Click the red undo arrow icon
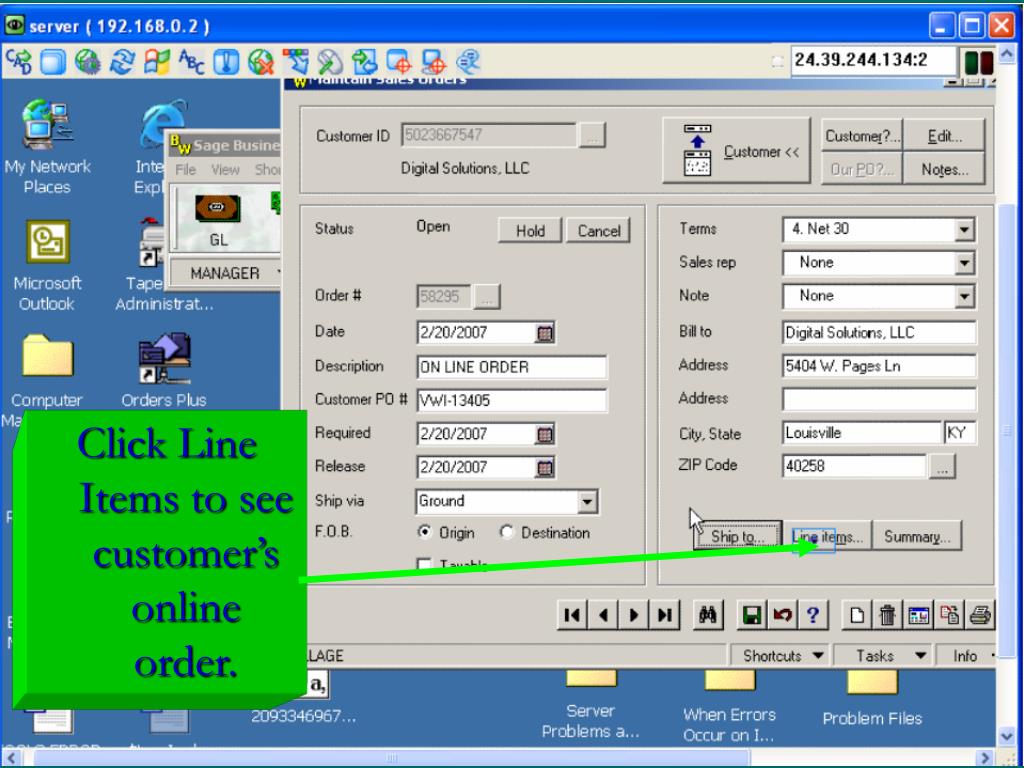 (782, 615)
